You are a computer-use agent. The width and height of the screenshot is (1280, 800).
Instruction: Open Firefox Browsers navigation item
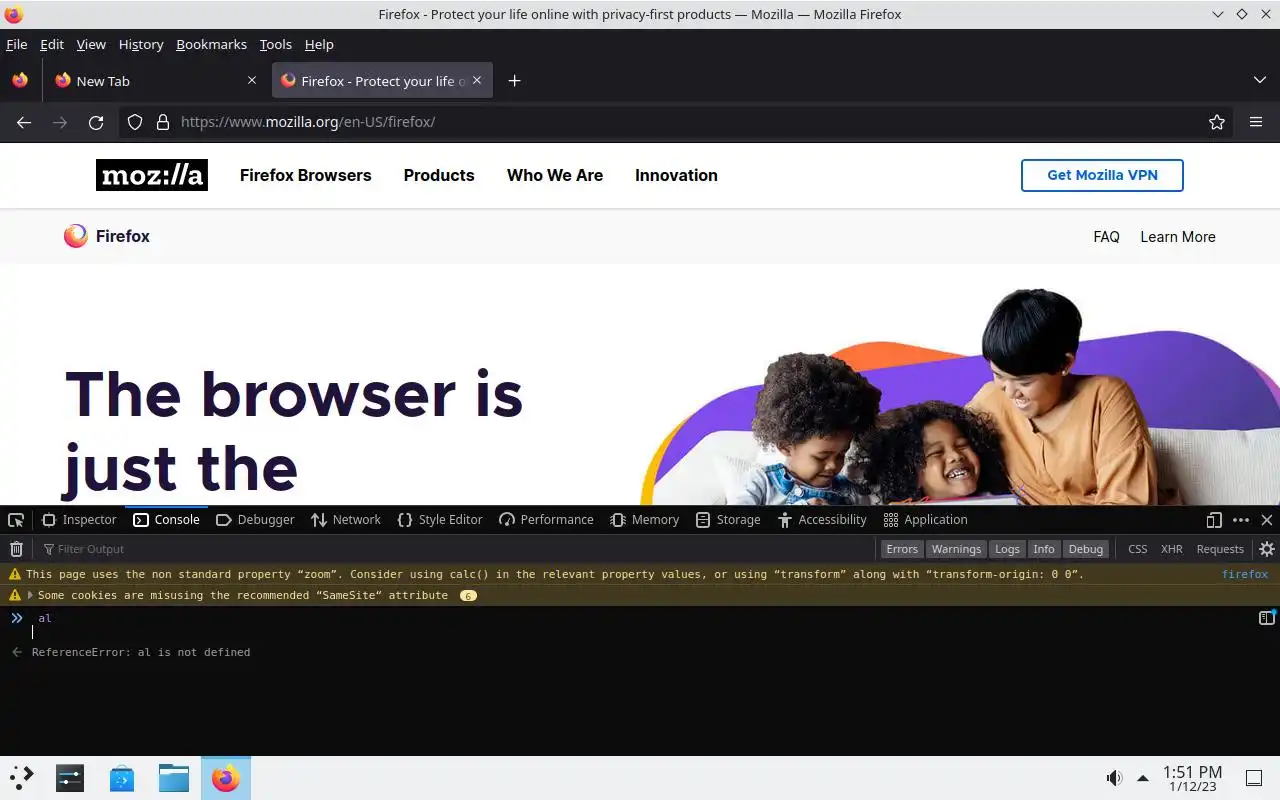(306, 175)
